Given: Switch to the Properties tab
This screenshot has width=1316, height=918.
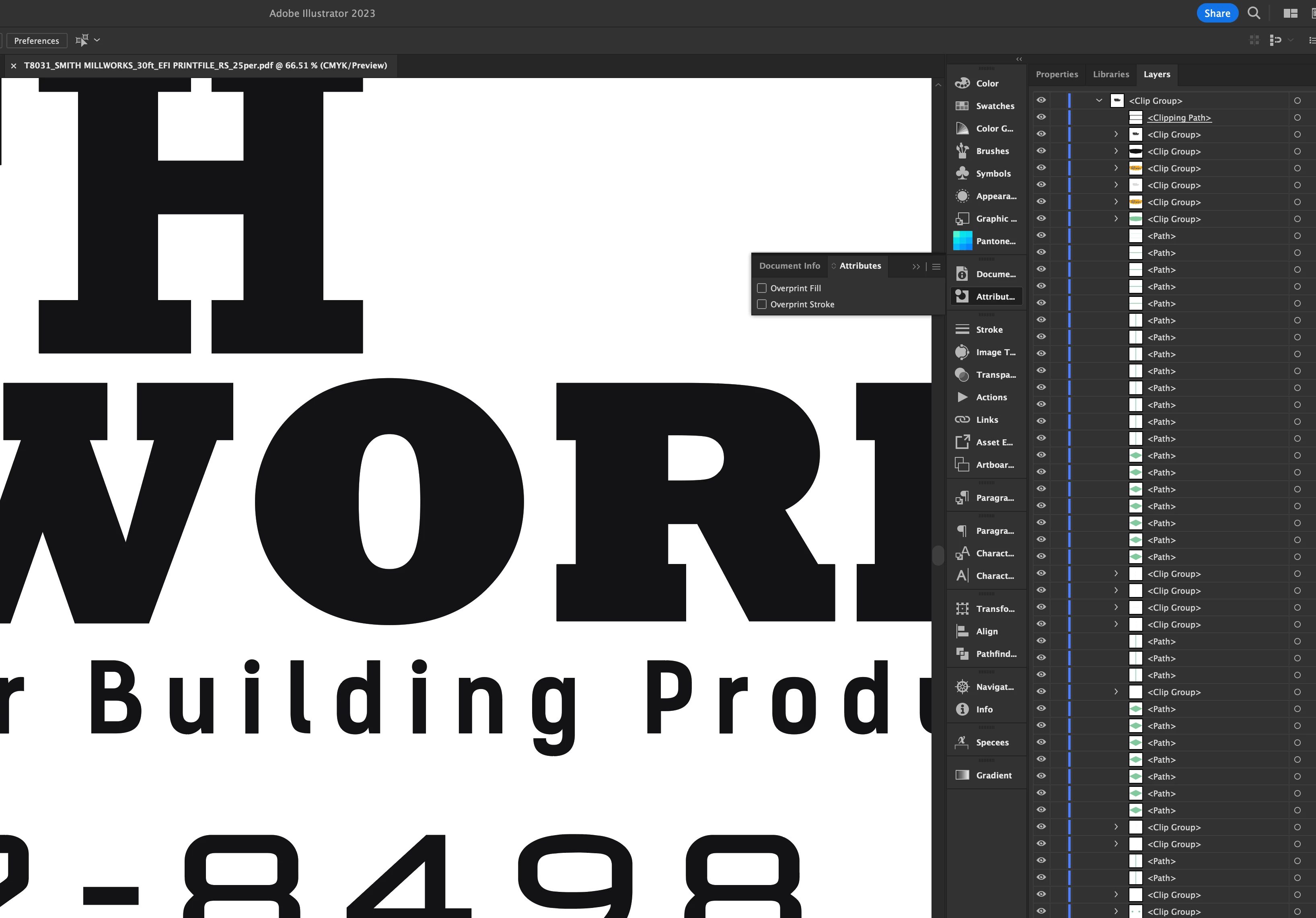Looking at the screenshot, I should tap(1056, 74).
